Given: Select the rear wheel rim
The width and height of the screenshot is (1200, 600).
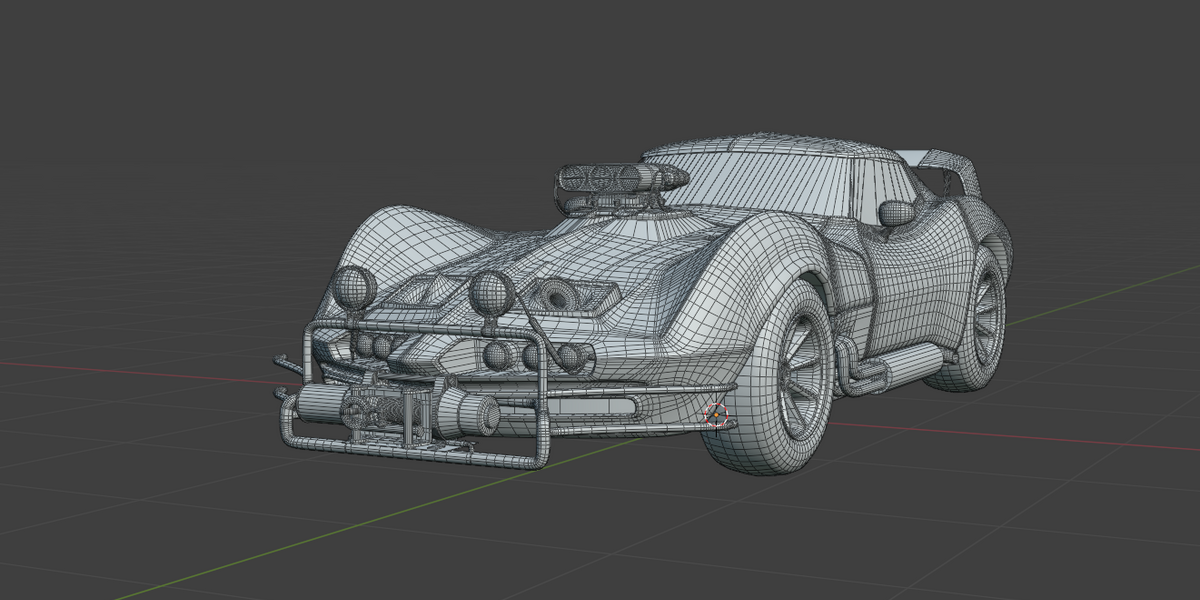Looking at the screenshot, I should pyautogui.click(x=988, y=317).
